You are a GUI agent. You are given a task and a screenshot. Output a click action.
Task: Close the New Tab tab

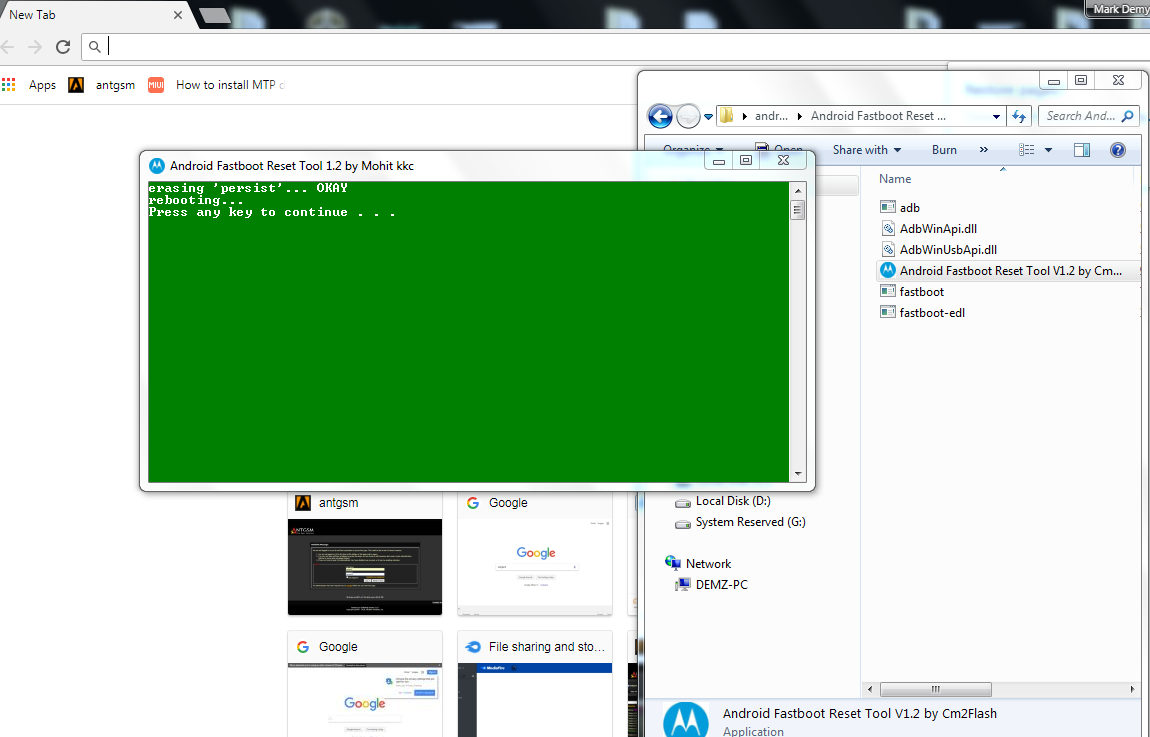click(177, 15)
